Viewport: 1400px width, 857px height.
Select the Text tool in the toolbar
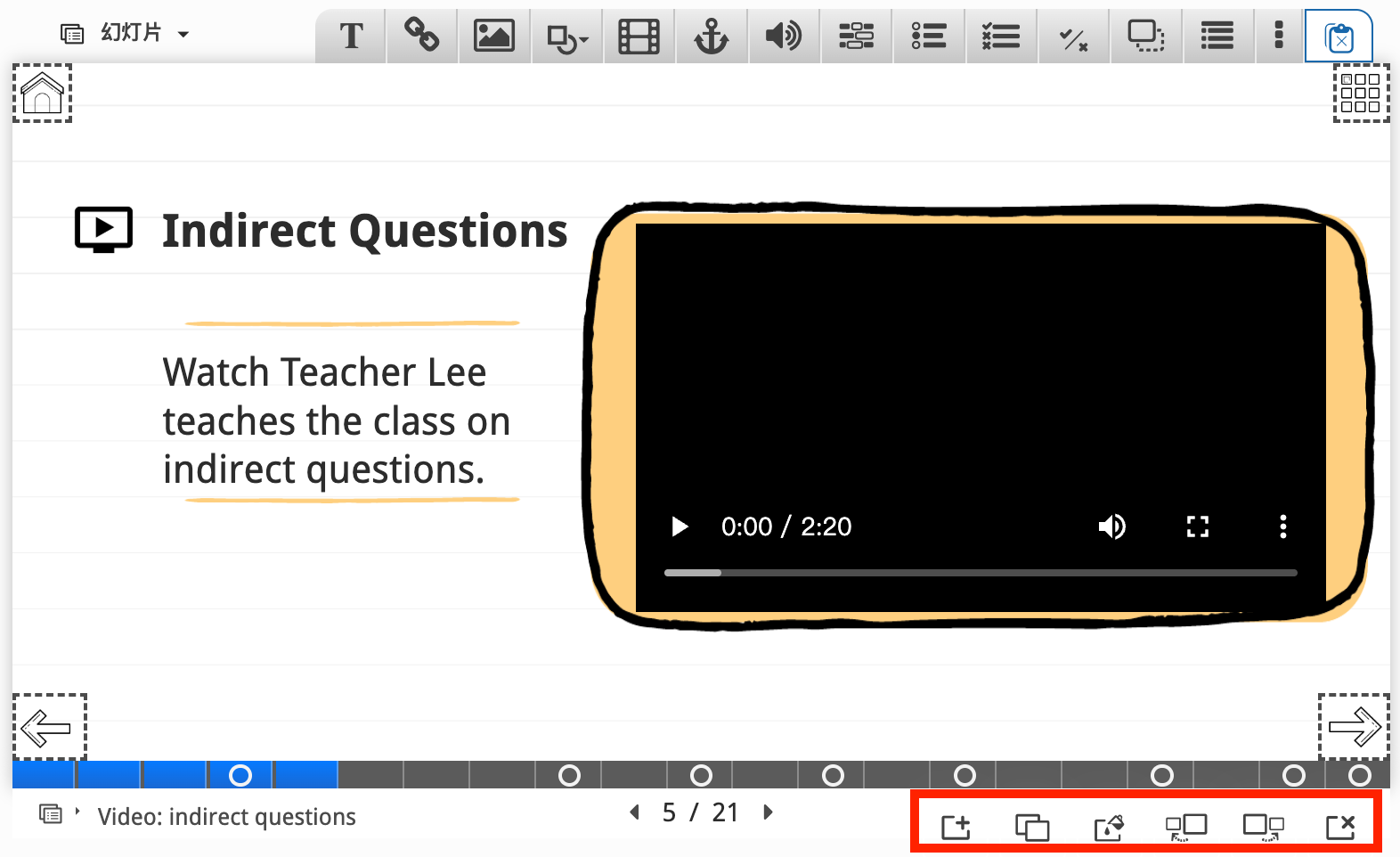[351, 37]
